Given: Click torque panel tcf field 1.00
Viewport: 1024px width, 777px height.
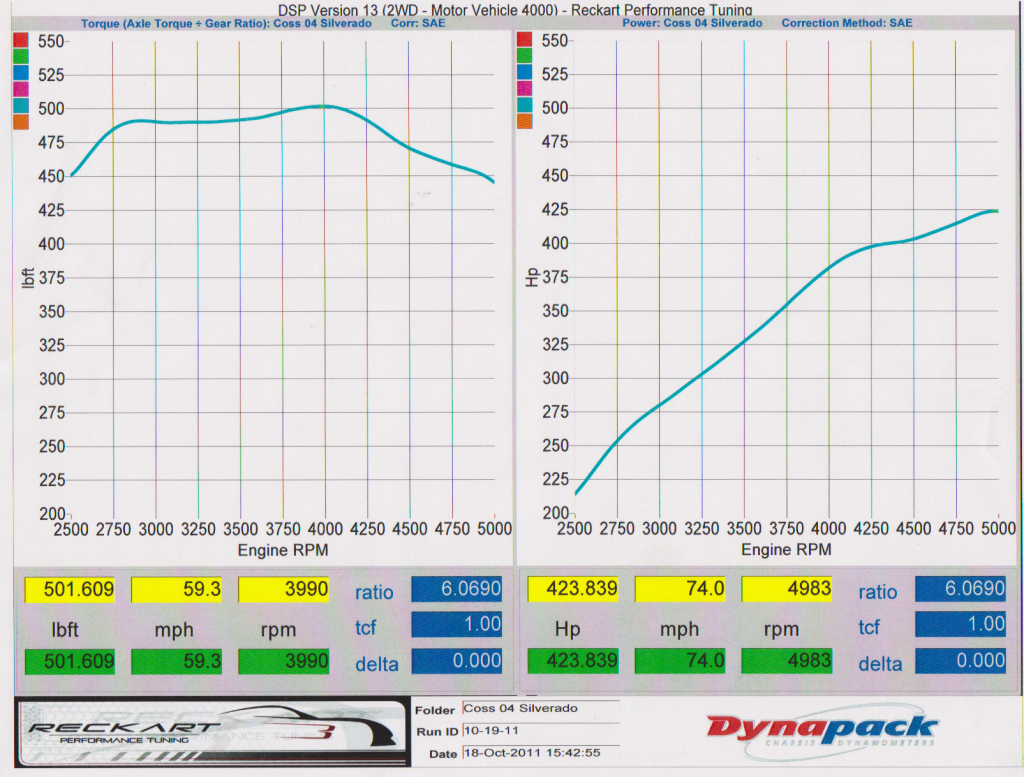Looking at the screenshot, I should pyautogui.click(x=456, y=625).
